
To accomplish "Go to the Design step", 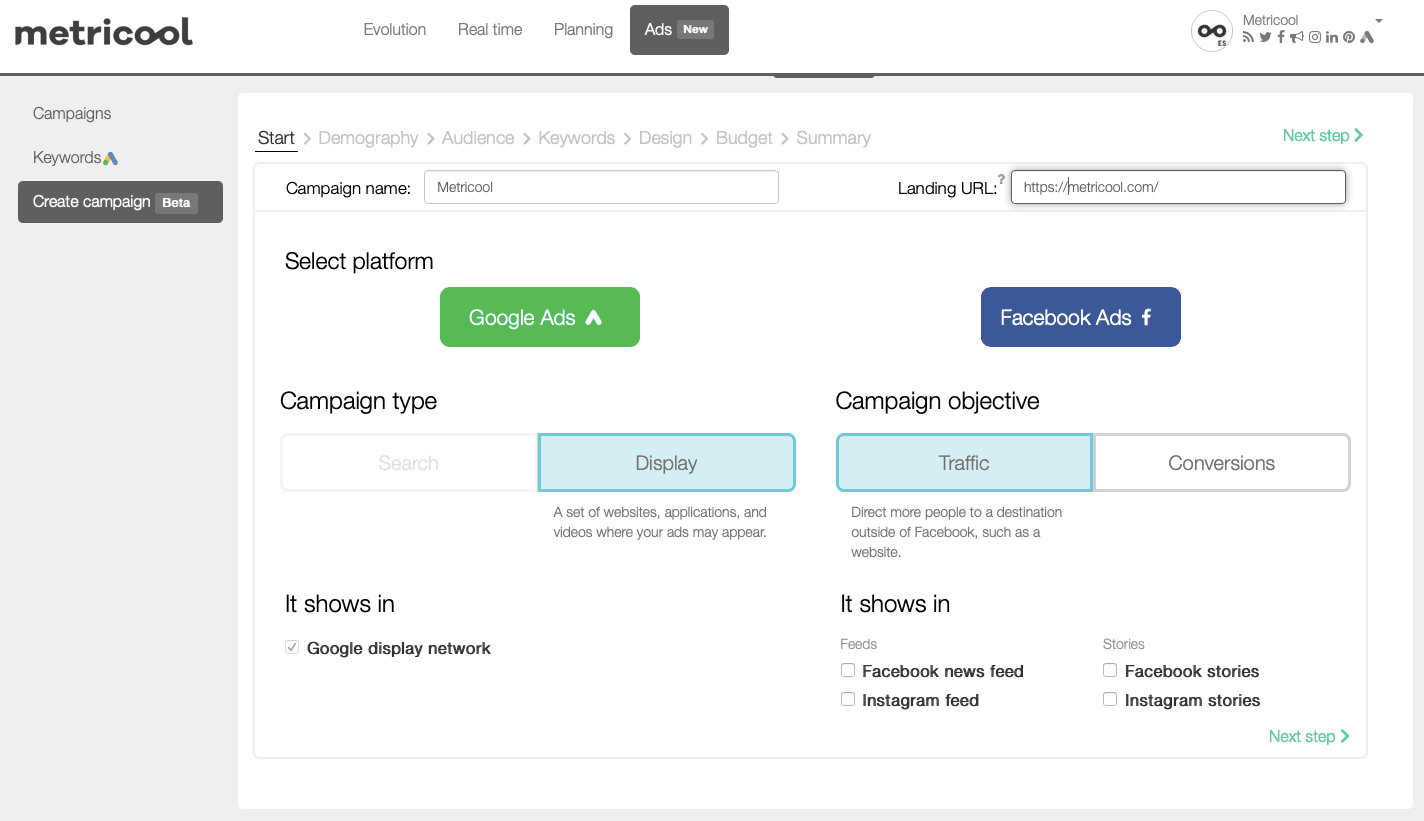I will [665, 138].
